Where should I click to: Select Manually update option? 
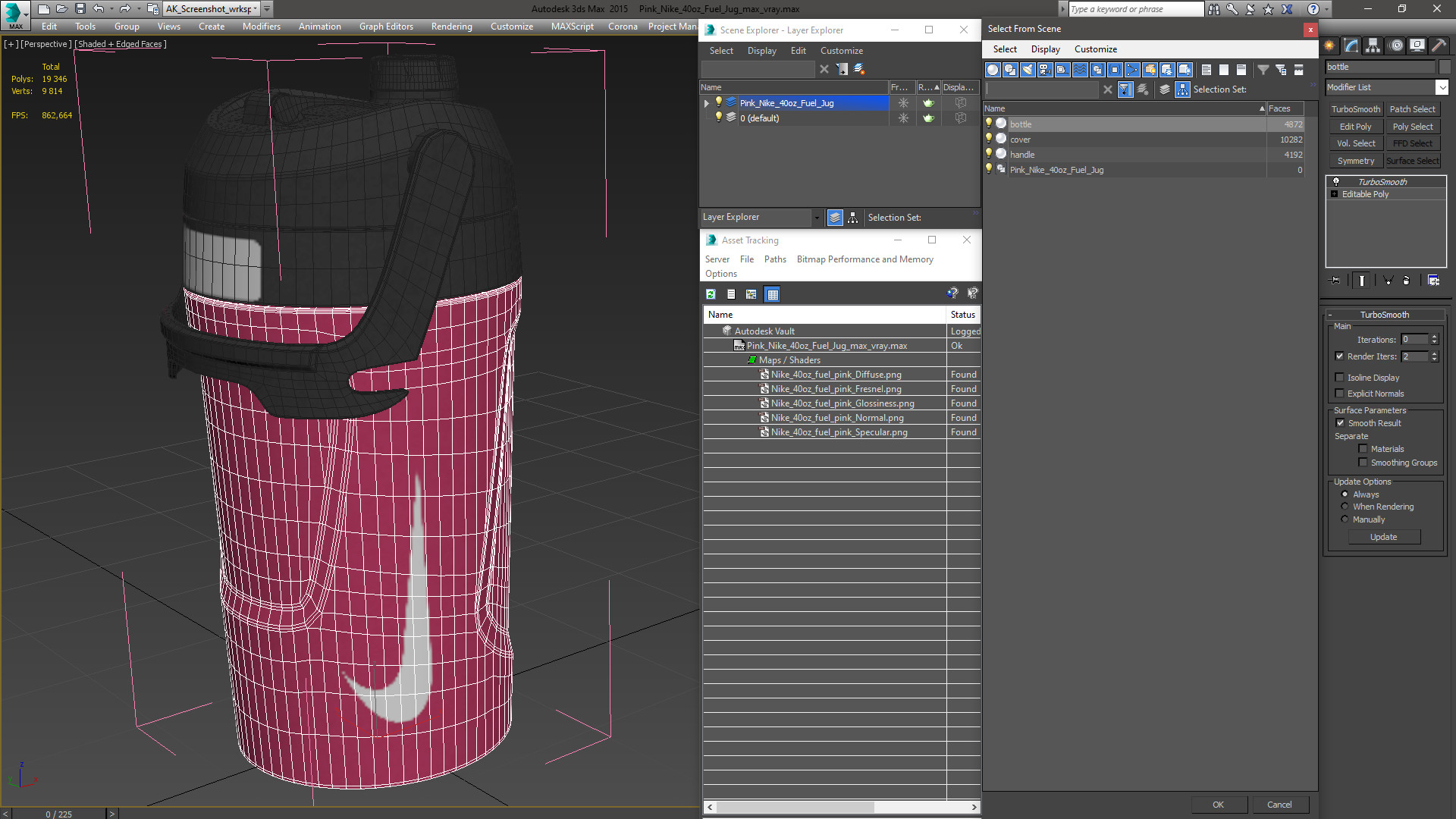[1345, 519]
